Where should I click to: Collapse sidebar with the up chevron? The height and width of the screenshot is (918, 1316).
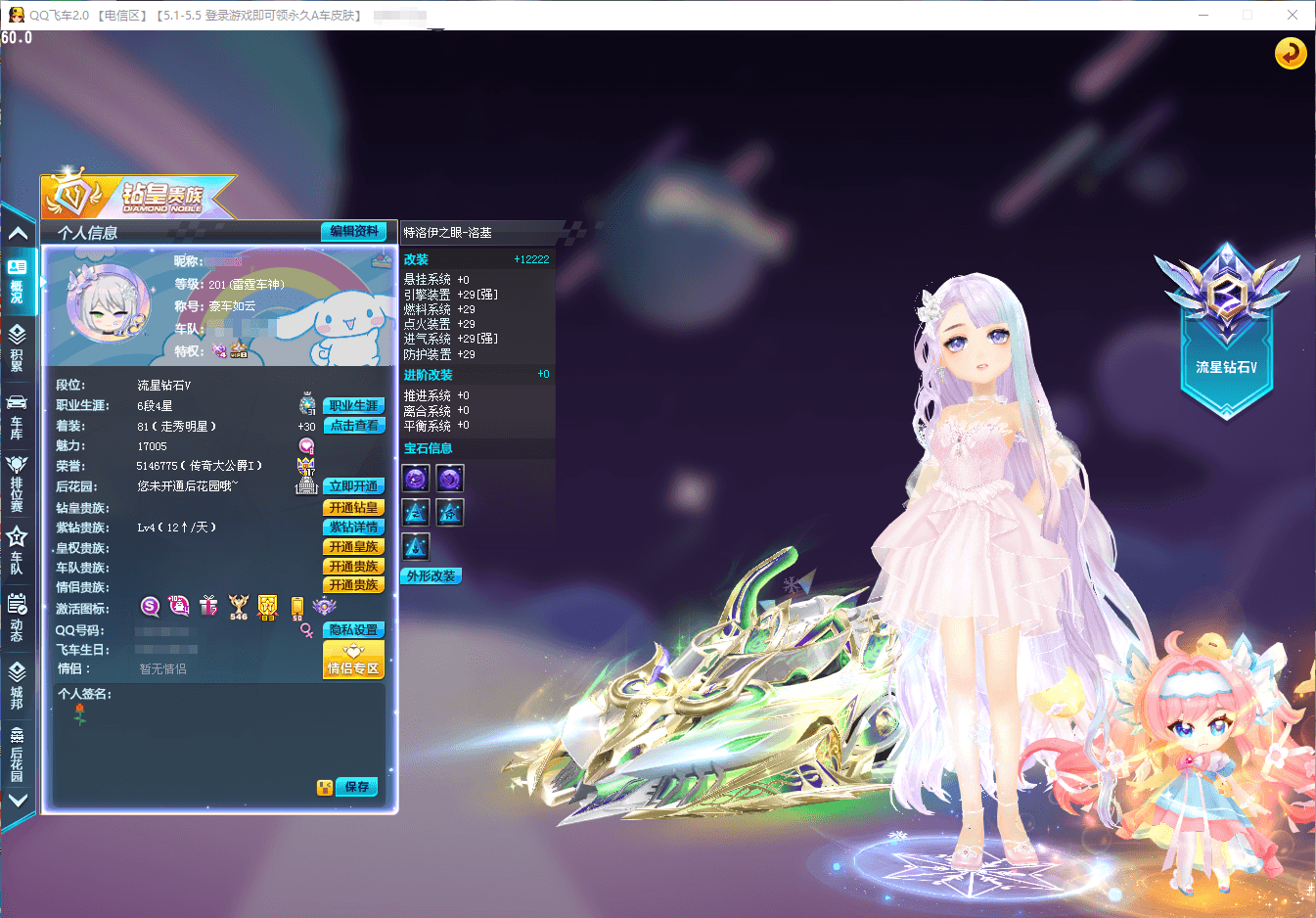[x=18, y=233]
